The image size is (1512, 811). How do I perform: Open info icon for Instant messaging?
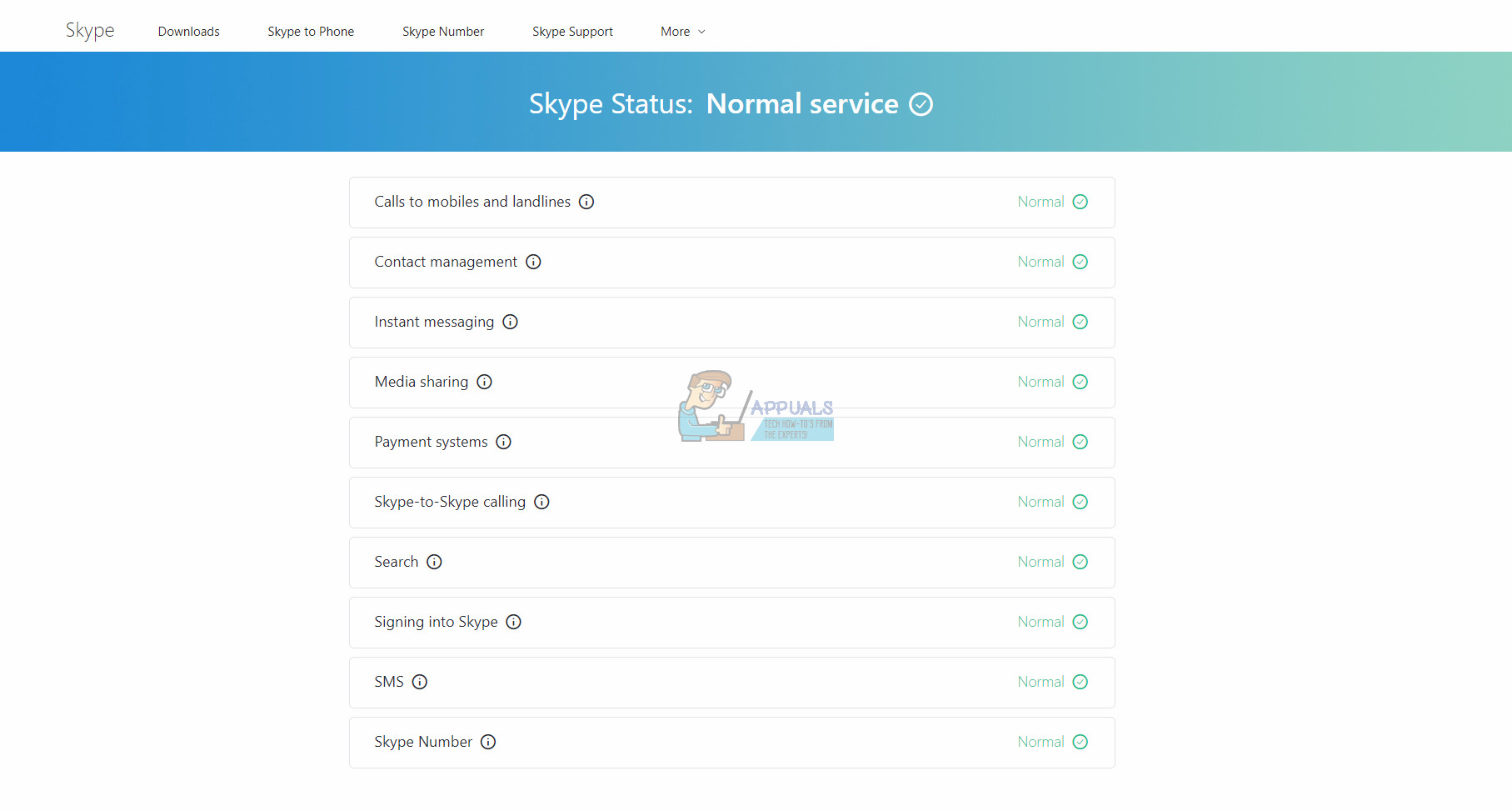tap(510, 322)
